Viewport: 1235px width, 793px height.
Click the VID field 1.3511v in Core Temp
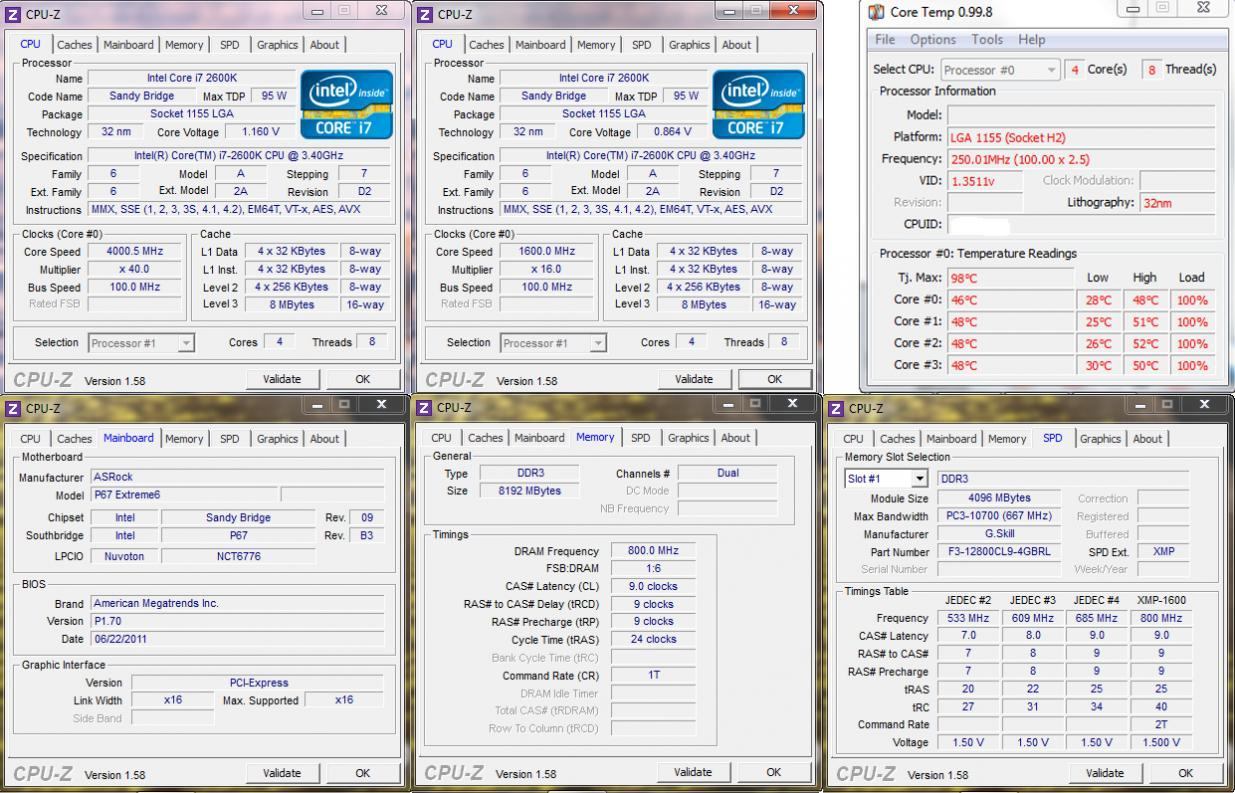(x=985, y=181)
